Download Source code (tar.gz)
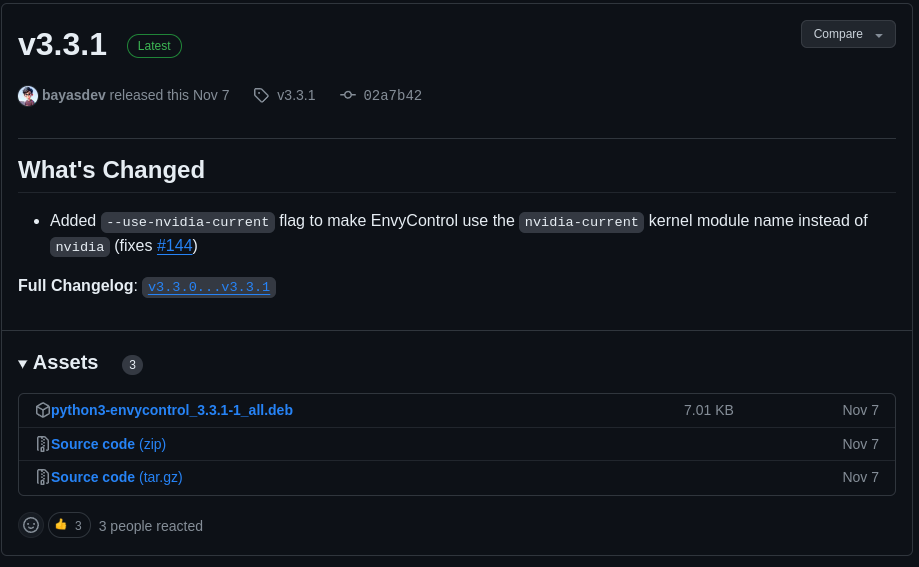This screenshot has width=919, height=567. point(117,477)
